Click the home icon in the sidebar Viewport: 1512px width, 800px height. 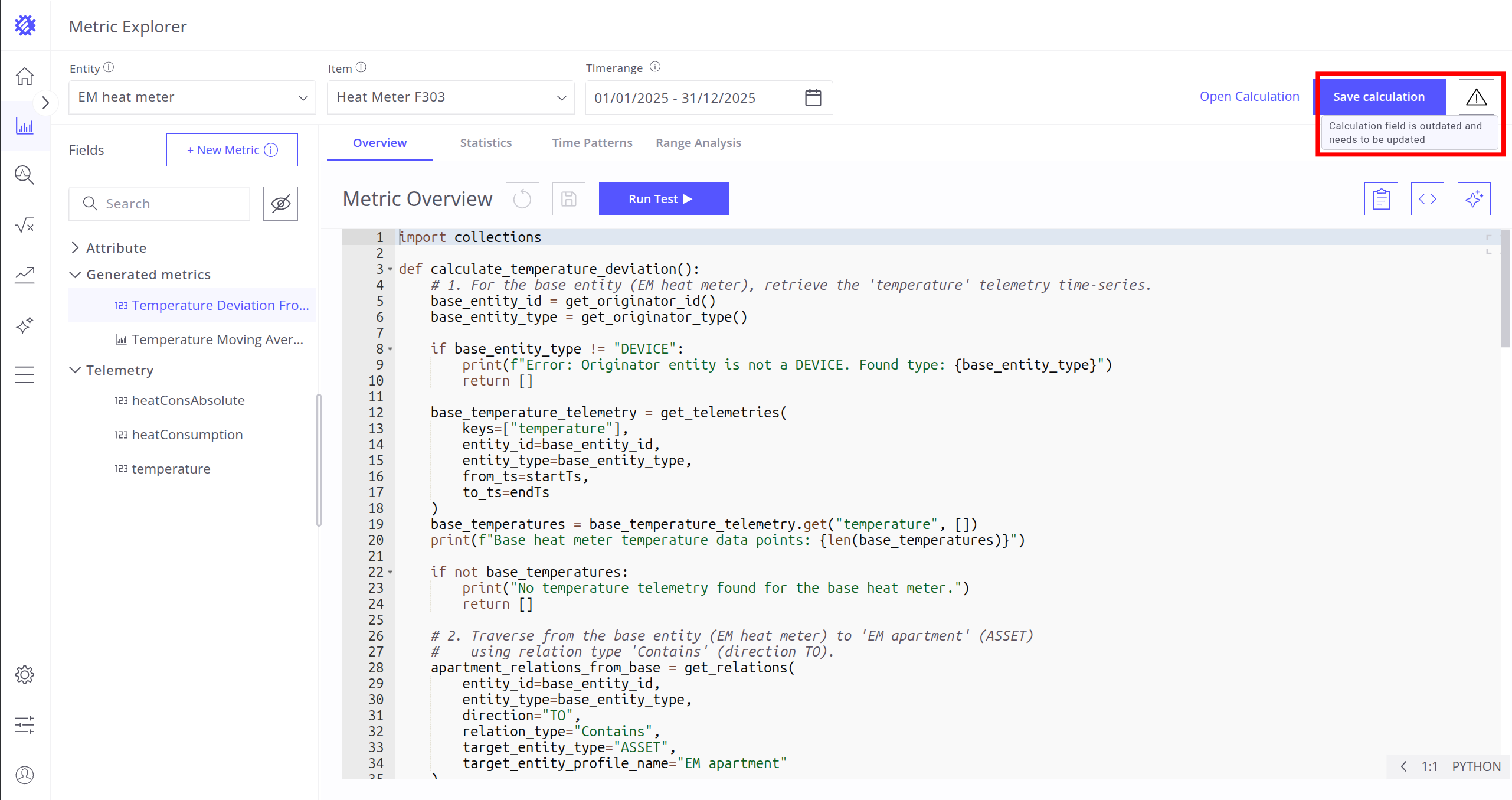click(x=24, y=76)
